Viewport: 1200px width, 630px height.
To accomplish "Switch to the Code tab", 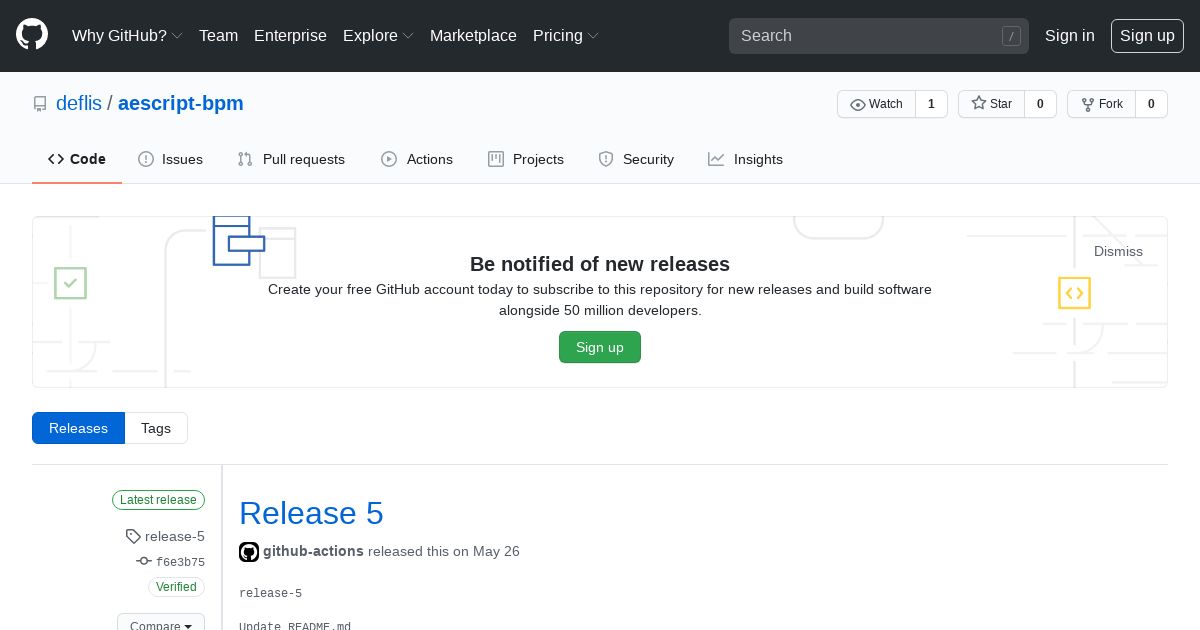I will click(77, 159).
